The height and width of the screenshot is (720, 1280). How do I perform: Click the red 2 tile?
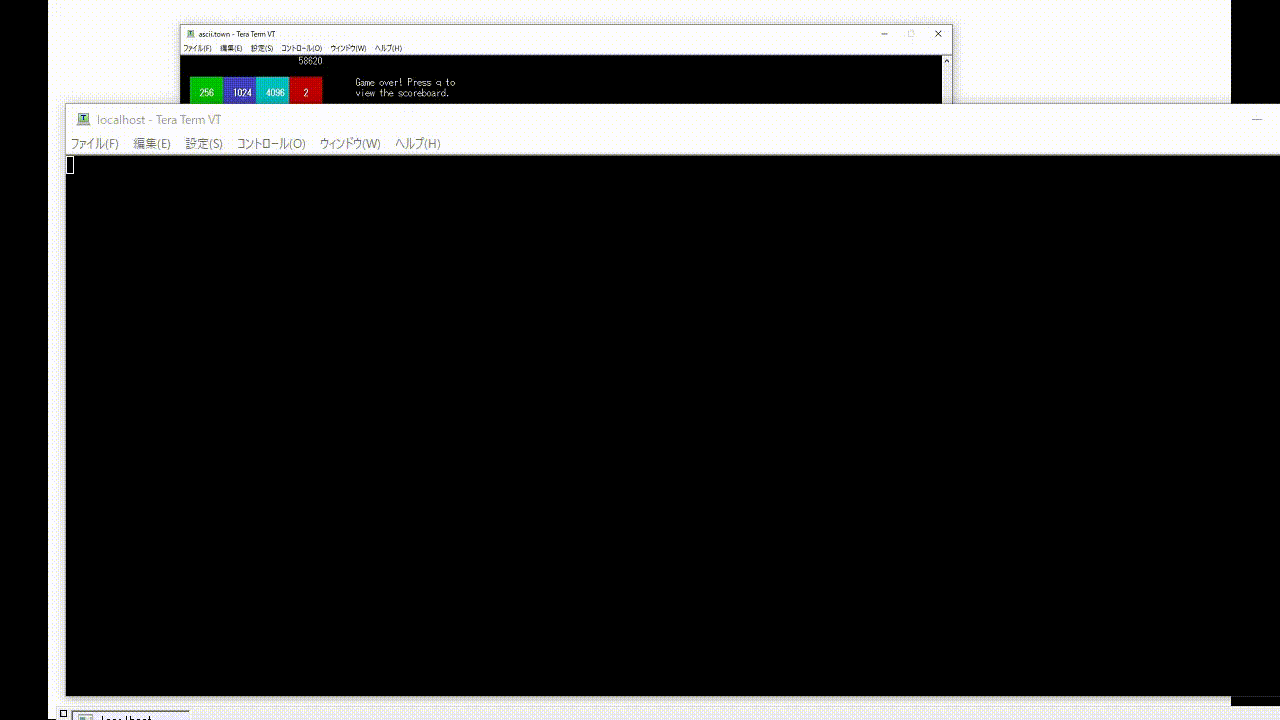click(306, 91)
